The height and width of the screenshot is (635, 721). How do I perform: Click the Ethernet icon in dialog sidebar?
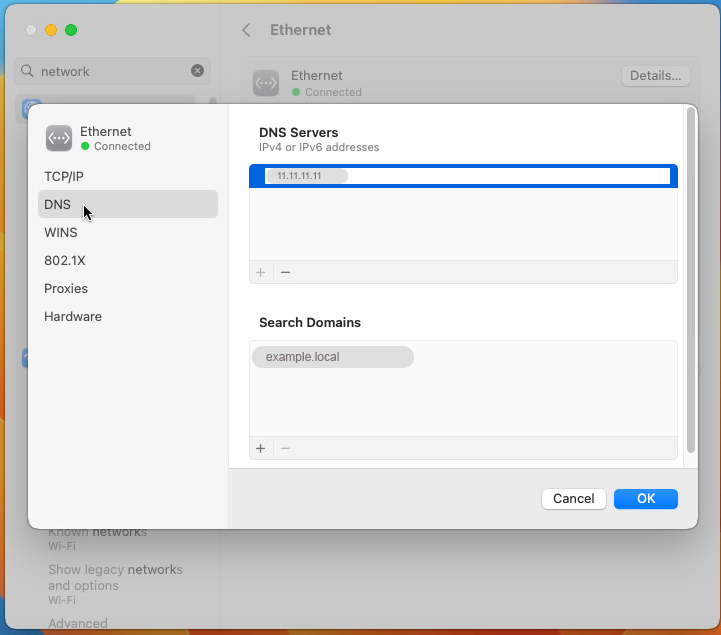pyautogui.click(x=59, y=138)
